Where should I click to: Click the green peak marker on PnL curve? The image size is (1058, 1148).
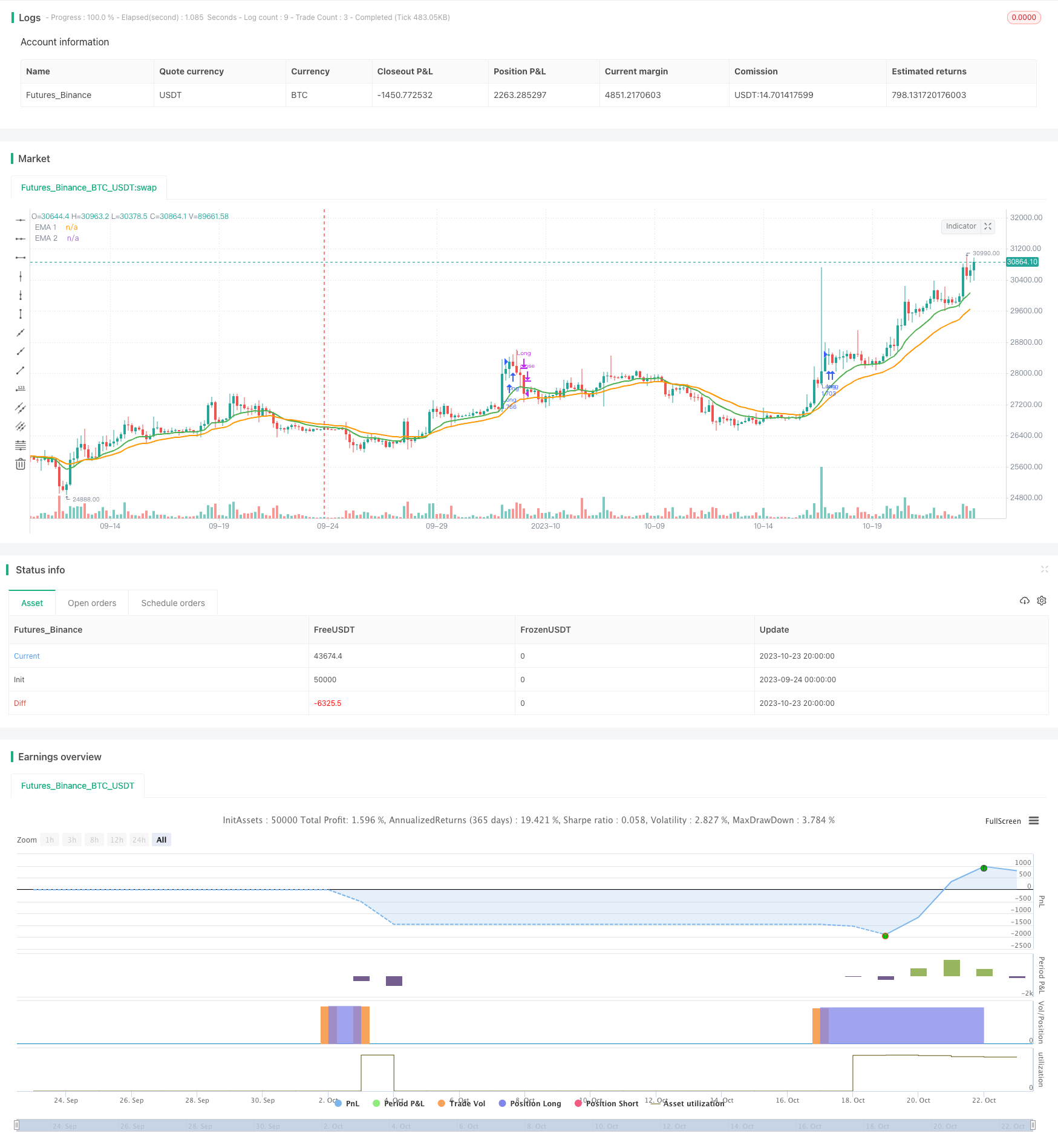[x=984, y=868]
